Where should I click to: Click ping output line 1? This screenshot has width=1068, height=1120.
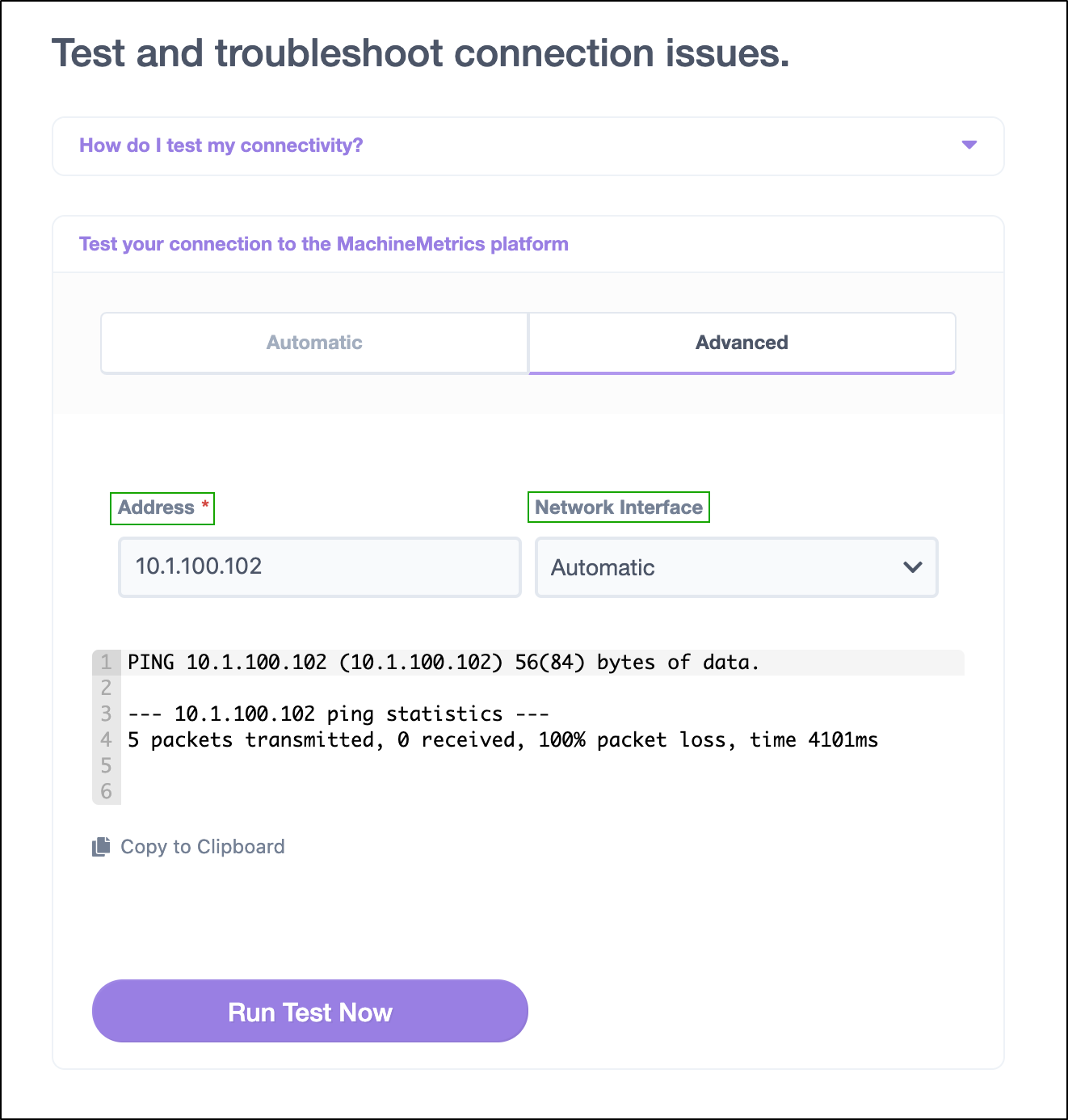(444, 663)
